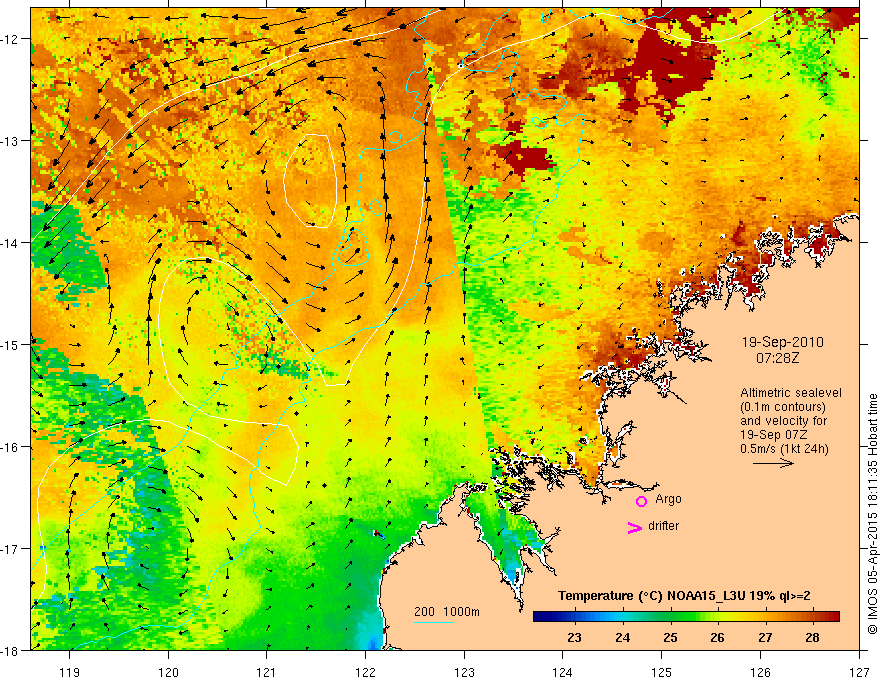Click the 'Altimetric sealevel' caption line
This screenshot has width=880, height=680.
tap(791, 393)
